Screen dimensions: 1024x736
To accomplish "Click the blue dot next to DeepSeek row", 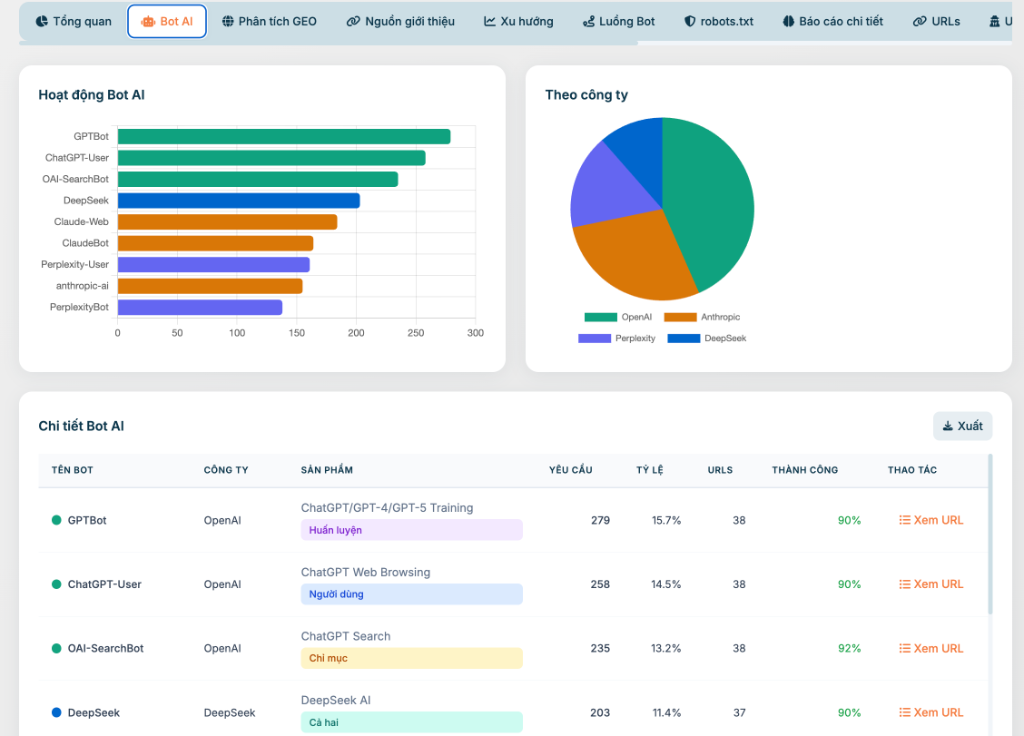I will [x=56, y=712].
